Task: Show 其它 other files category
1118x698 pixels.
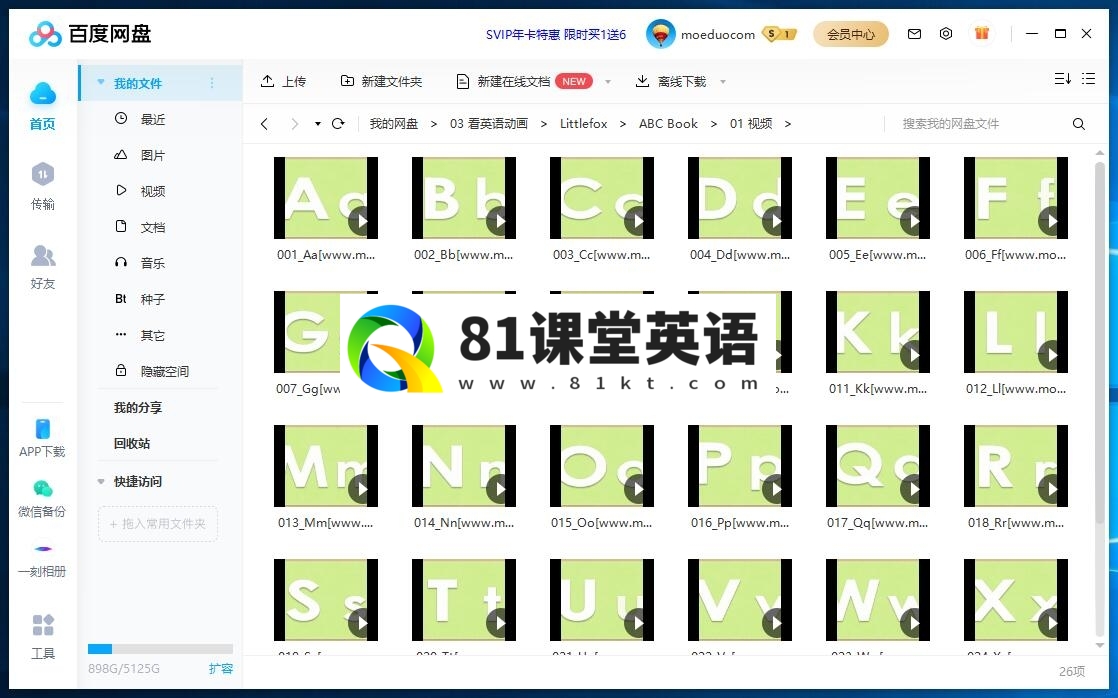Action: tap(140, 335)
